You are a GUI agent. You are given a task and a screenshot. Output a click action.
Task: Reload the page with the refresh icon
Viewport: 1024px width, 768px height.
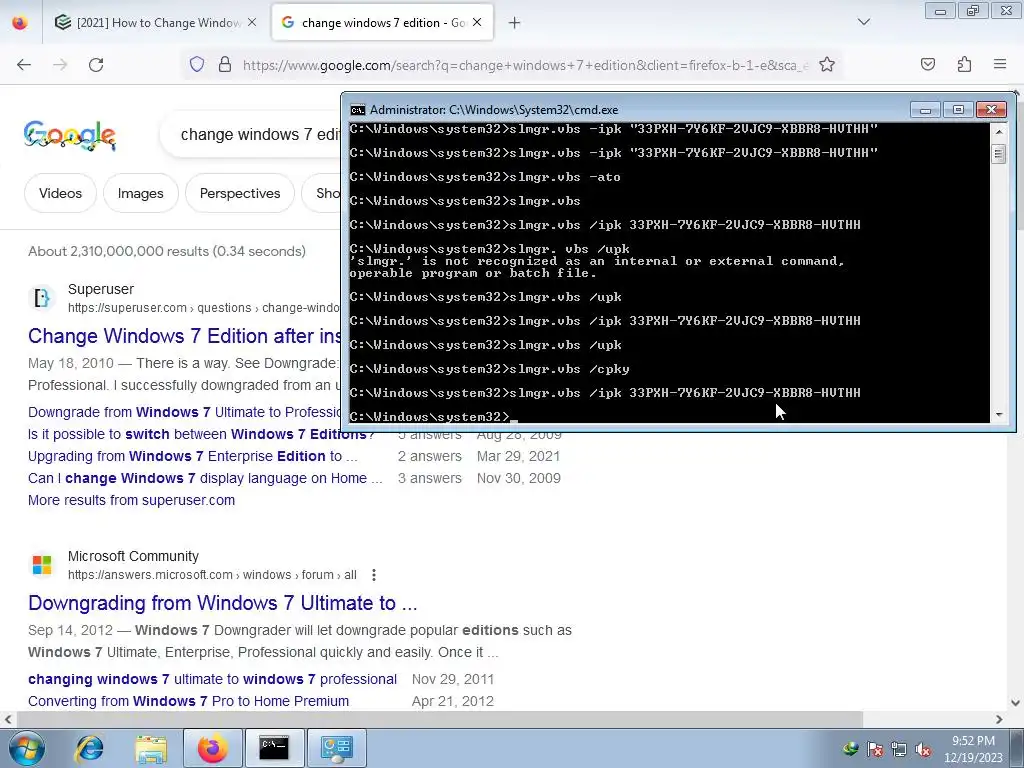coord(96,65)
